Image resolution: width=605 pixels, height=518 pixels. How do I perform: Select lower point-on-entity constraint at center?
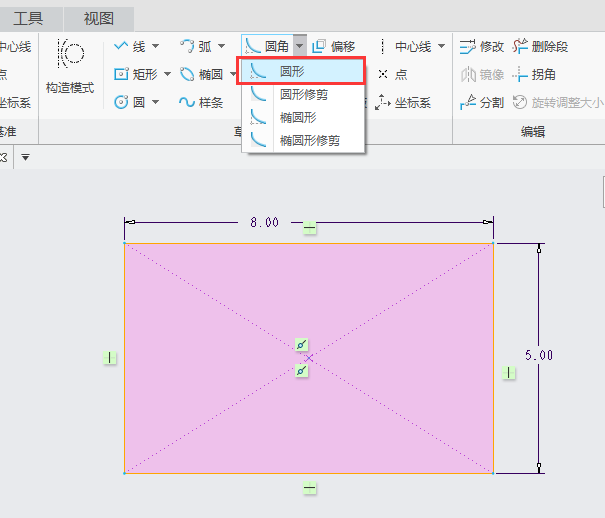pyautogui.click(x=301, y=371)
